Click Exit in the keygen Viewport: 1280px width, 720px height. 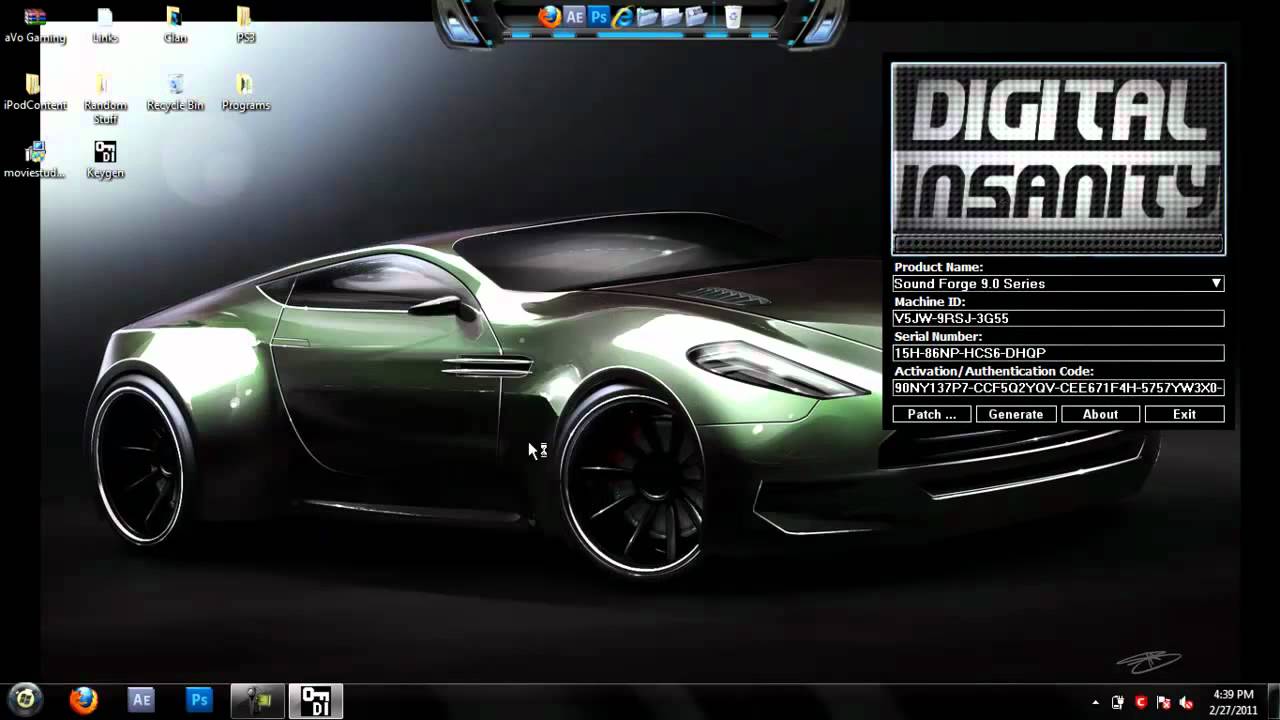pos(1184,414)
